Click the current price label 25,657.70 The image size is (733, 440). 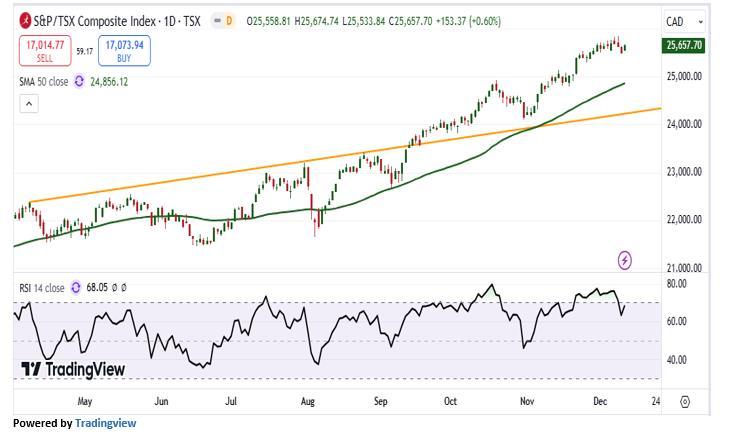[x=684, y=45]
